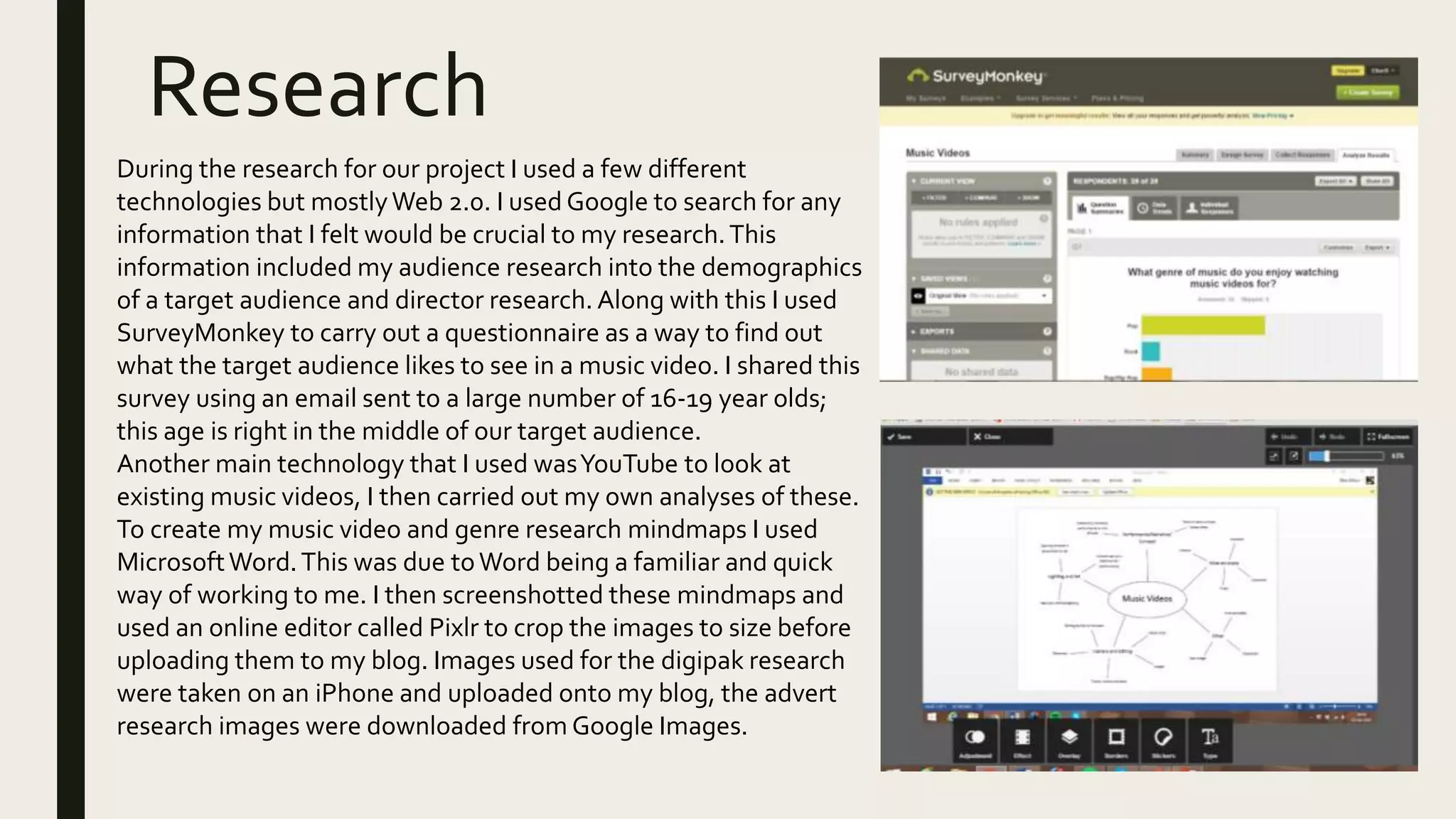Click Redo in the Pixlr editor
This screenshot has height=819, width=1456.
tap(1336, 437)
